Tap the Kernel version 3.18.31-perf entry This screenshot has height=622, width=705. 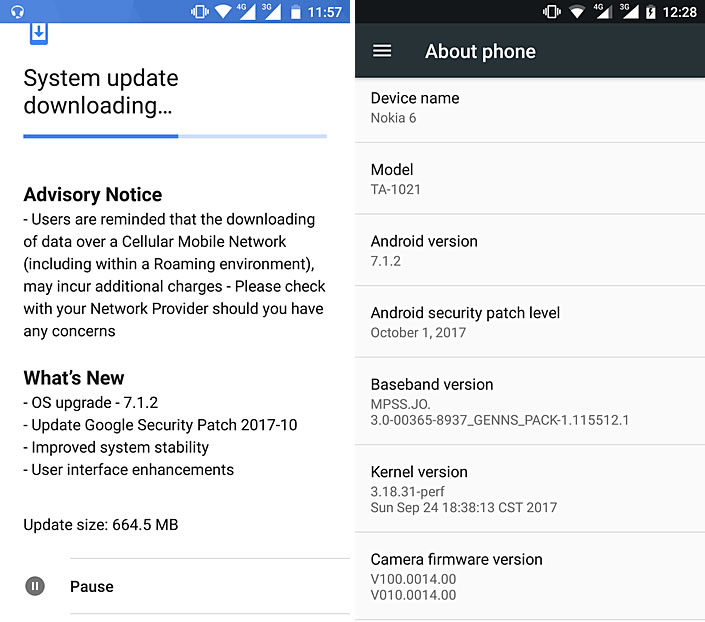pyautogui.click(x=530, y=489)
